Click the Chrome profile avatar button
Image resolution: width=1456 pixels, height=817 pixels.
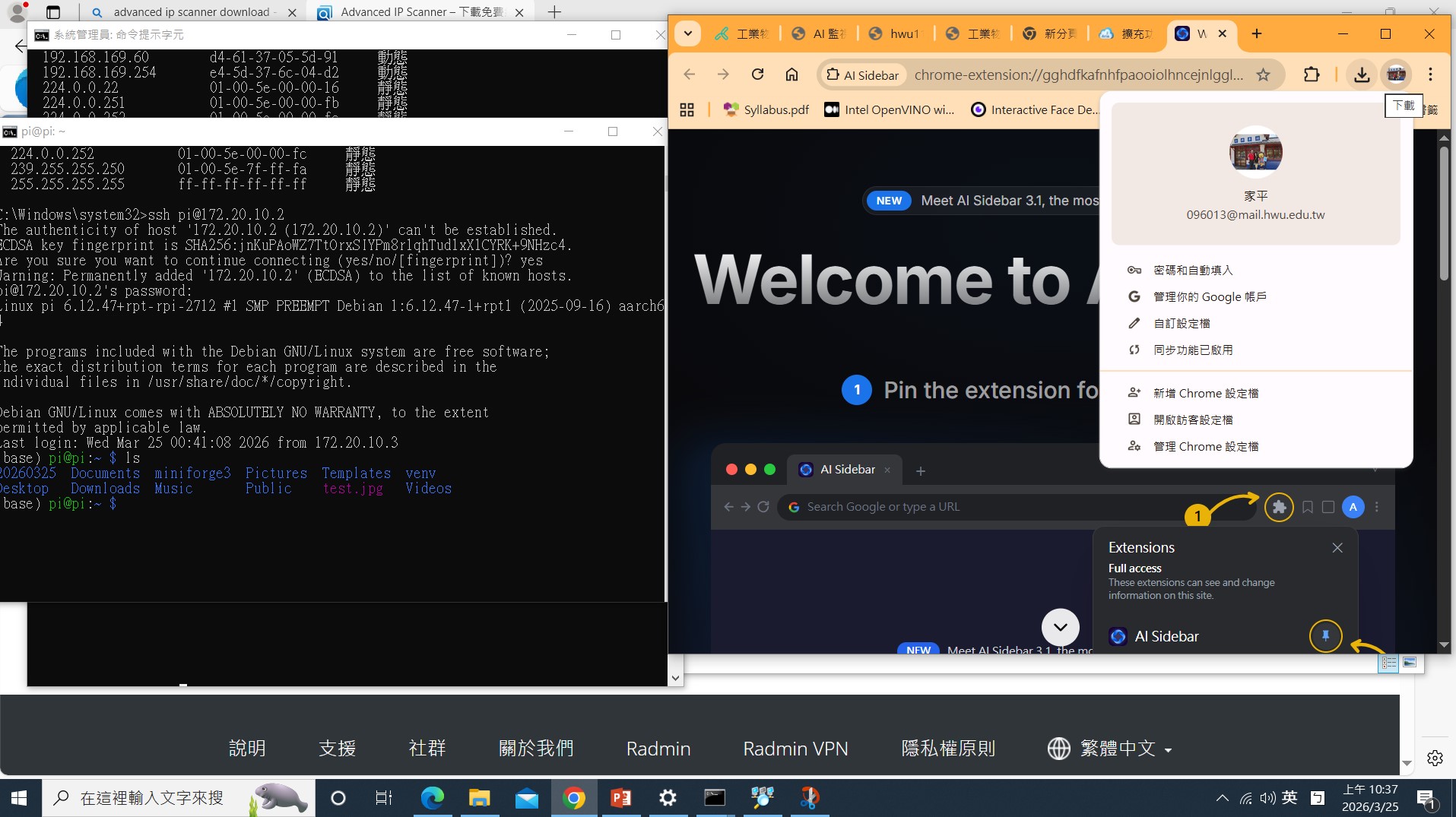pyautogui.click(x=1396, y=74)
